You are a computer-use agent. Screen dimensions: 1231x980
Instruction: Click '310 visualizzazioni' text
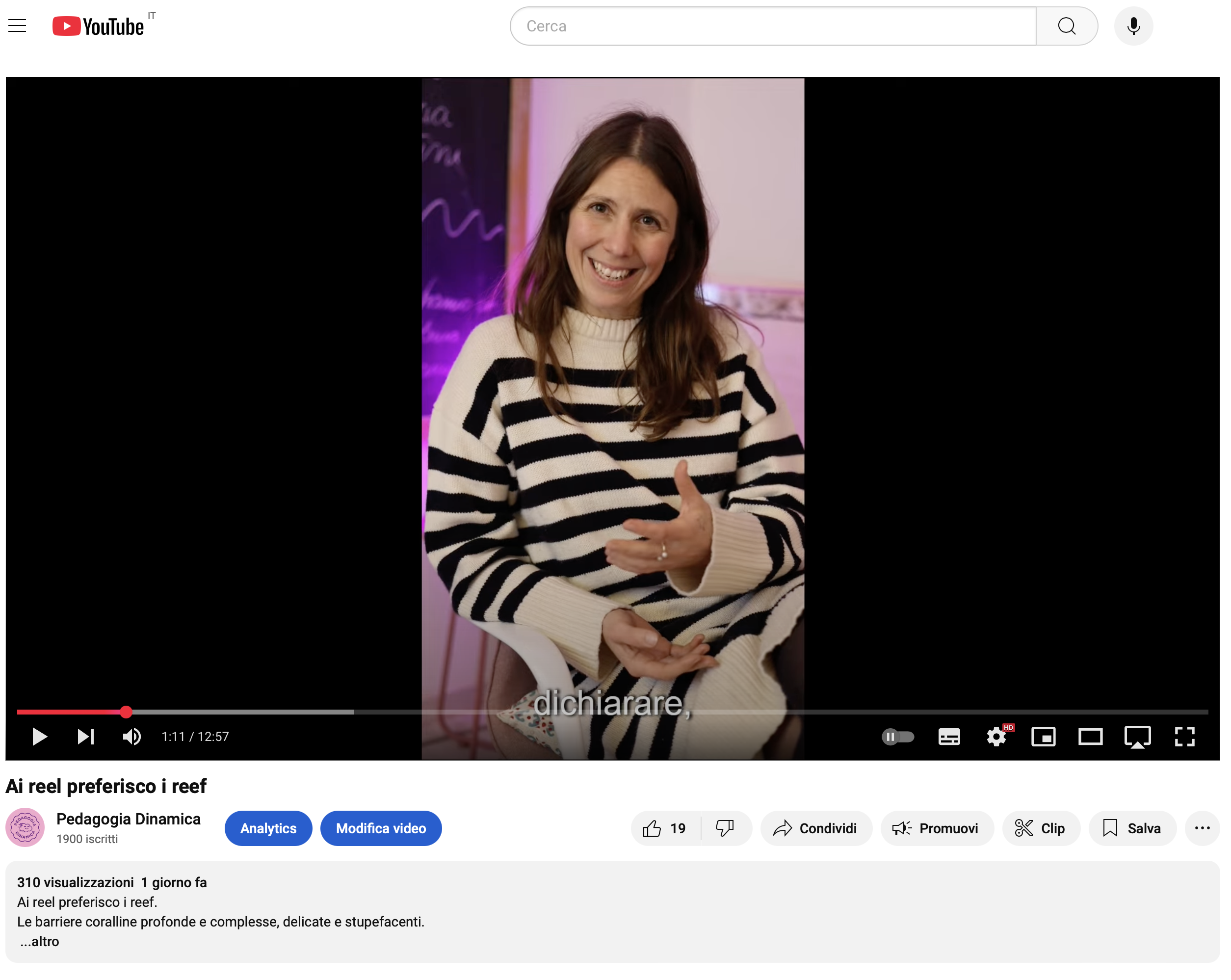point(76,882)
